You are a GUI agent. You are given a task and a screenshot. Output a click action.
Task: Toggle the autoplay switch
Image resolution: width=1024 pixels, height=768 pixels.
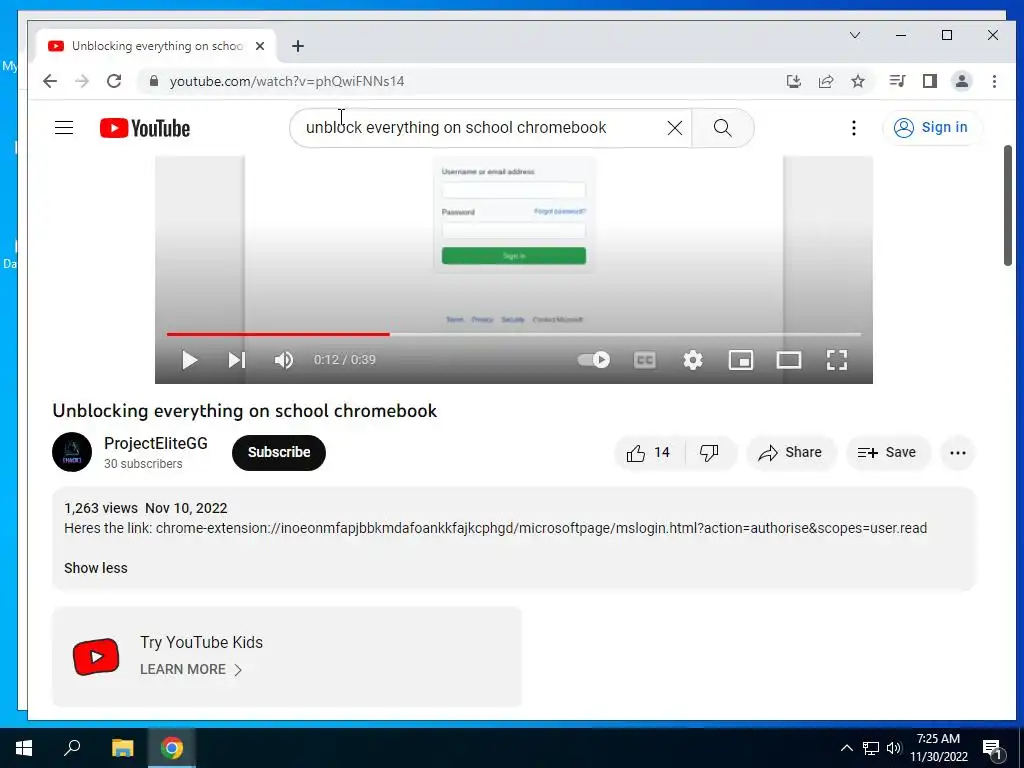point(594,360)
